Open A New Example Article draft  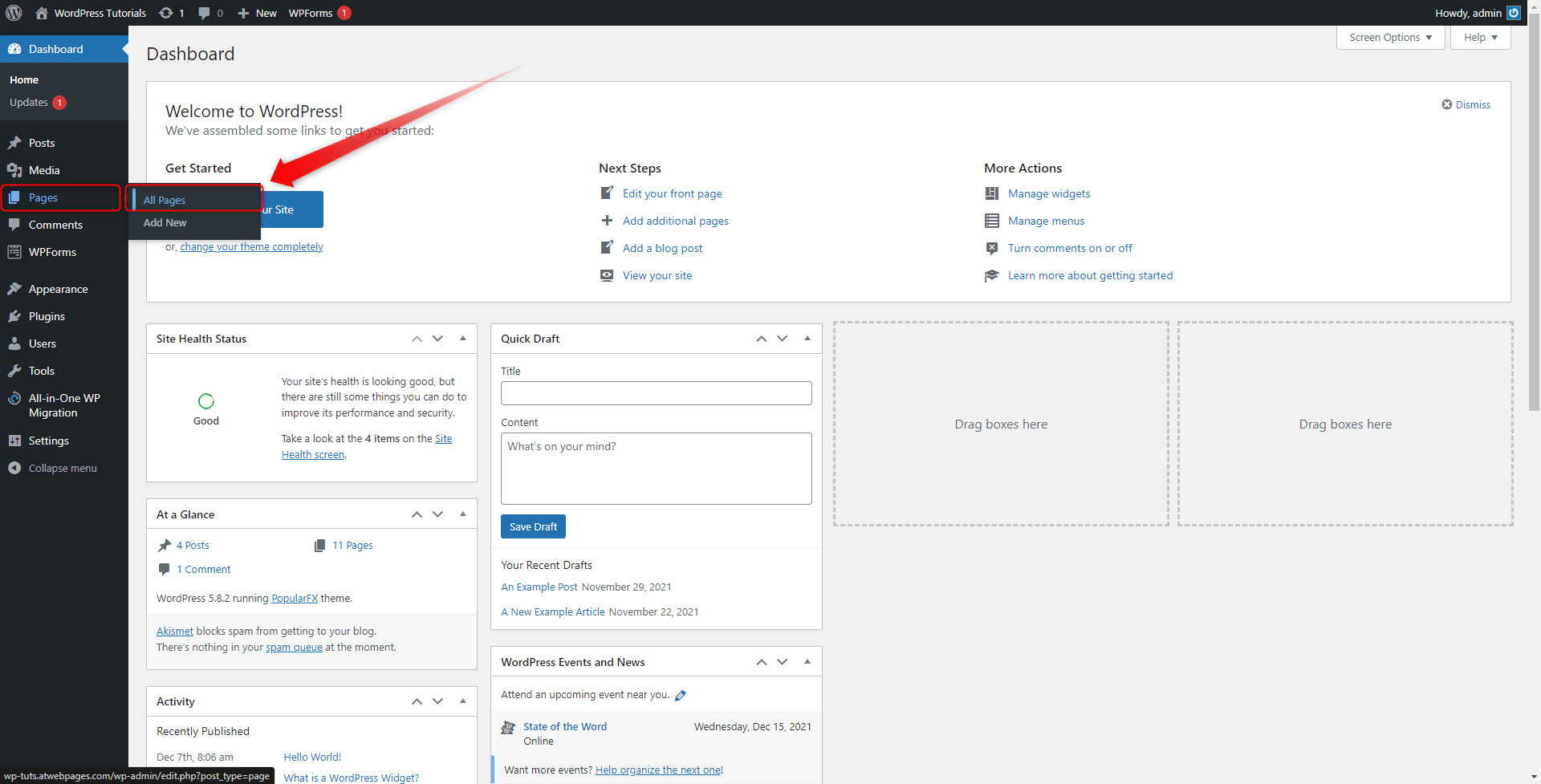coord(552,612)
